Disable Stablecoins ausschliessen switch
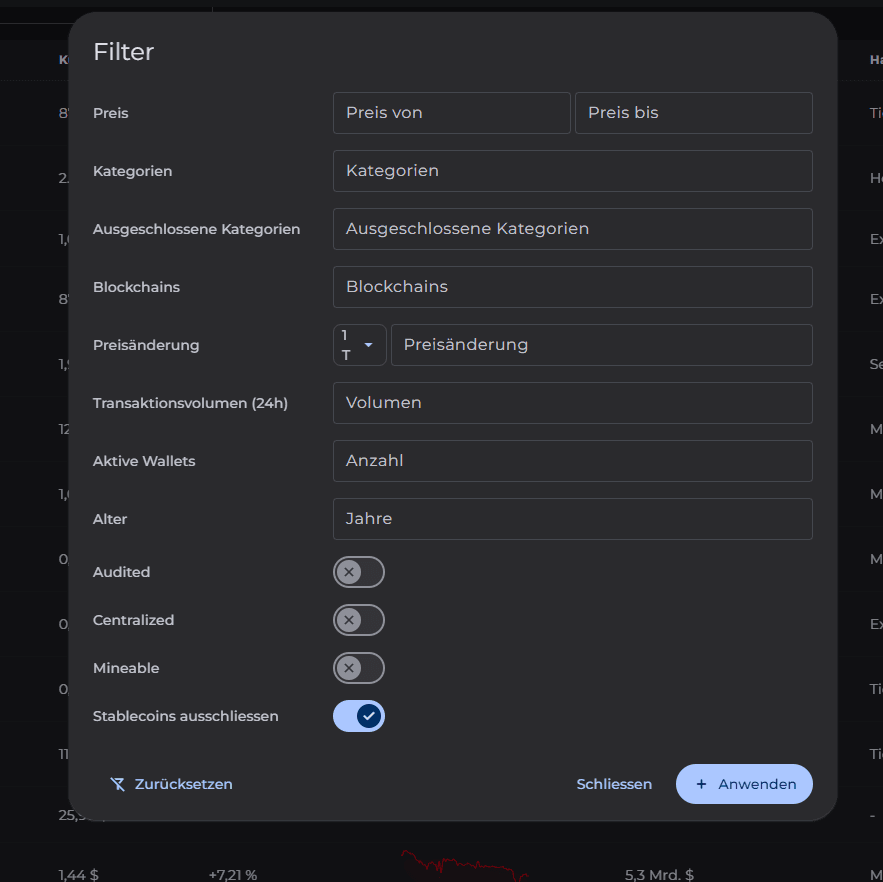Image resolution: width=883 pixels, height=882 pixels. pos(358,716)
